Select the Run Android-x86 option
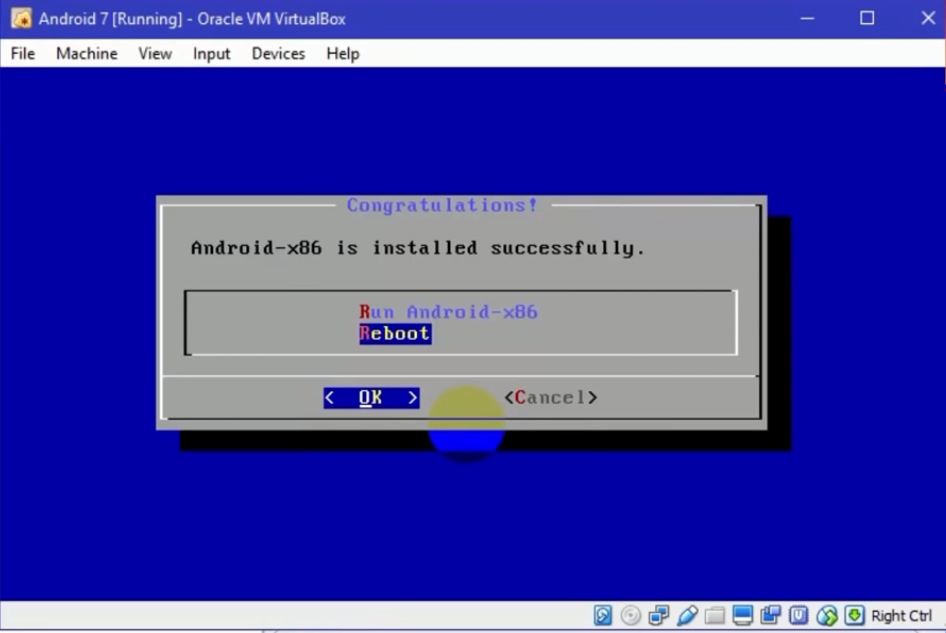This screenshot has width=946, height=633. [448, 312]
